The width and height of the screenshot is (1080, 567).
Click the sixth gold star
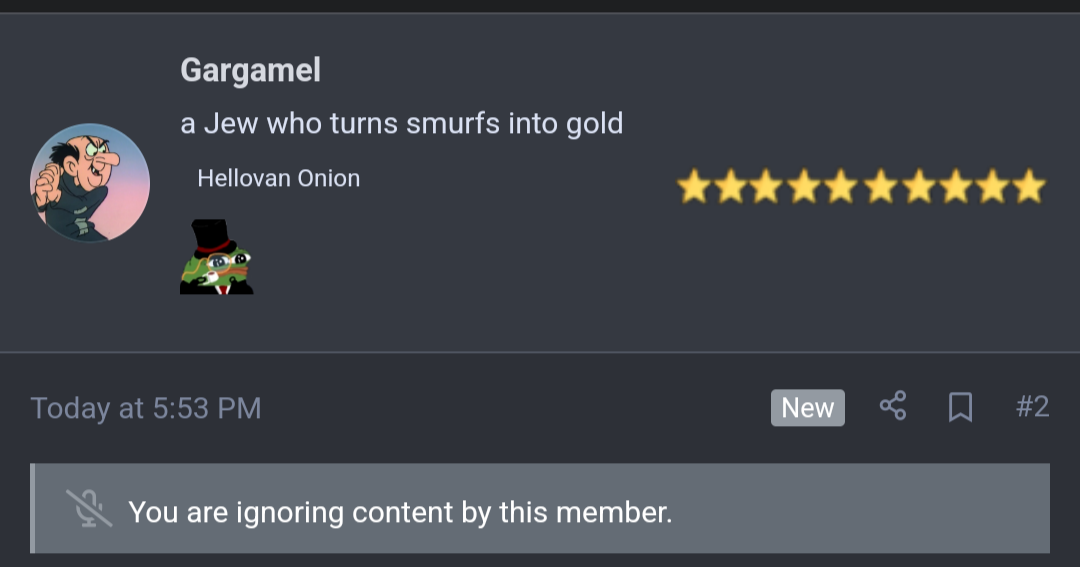click(880, 187)
